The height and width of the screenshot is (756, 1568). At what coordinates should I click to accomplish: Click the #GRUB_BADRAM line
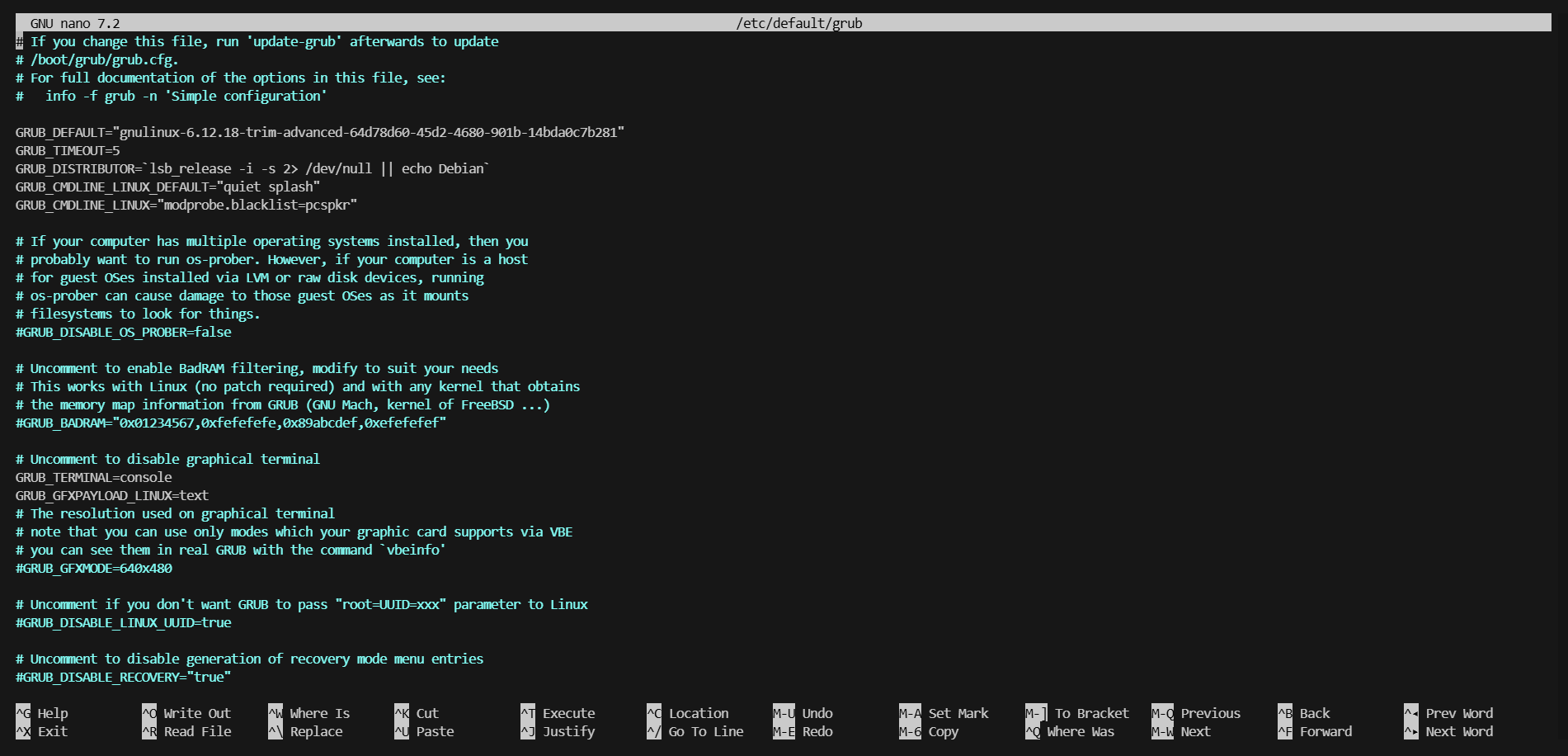[x=231, y=423]
